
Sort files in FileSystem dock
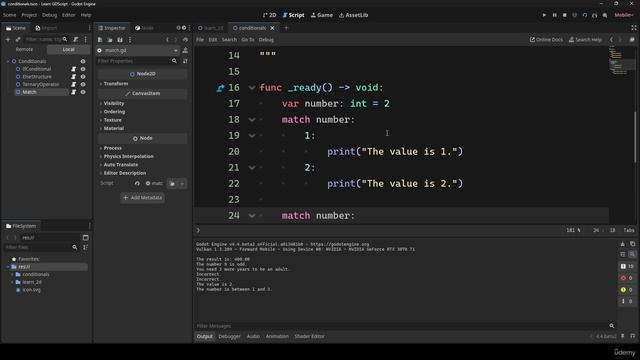point(85,247)
